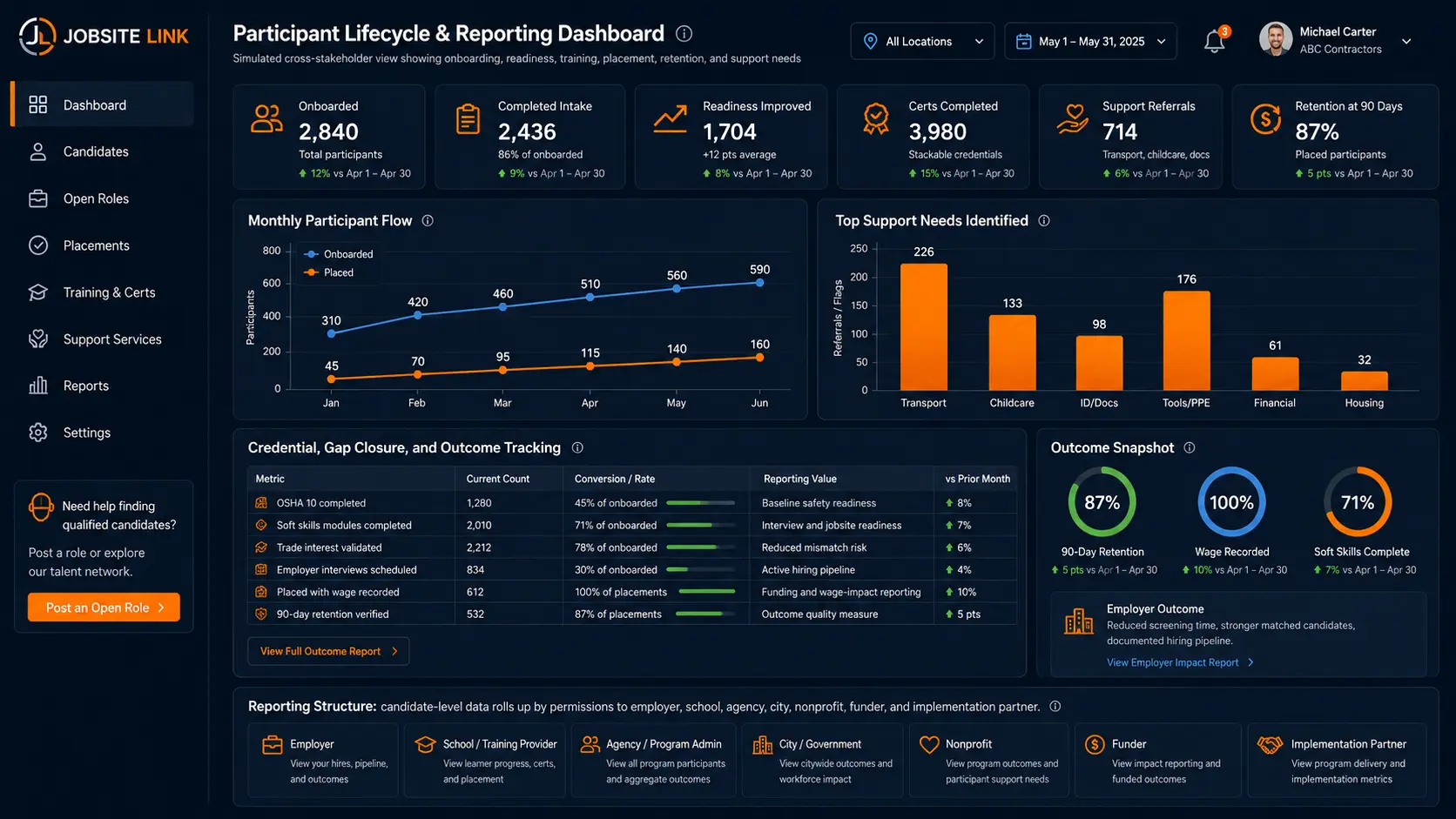The height and width of the screenshot is (819, 1456).
Task: Select the Employer briefcase icon
Action: [x=273, y=745]
